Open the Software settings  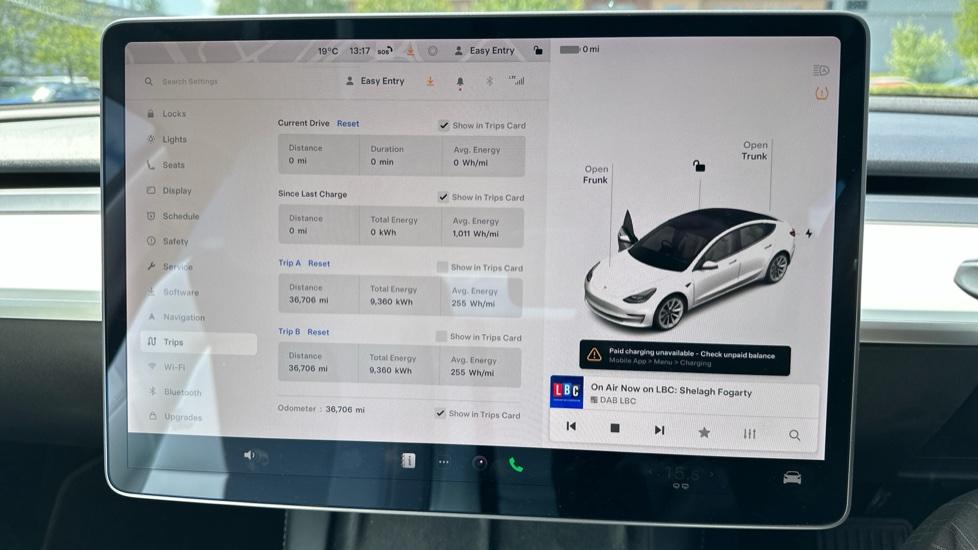[x=173, y=292]
